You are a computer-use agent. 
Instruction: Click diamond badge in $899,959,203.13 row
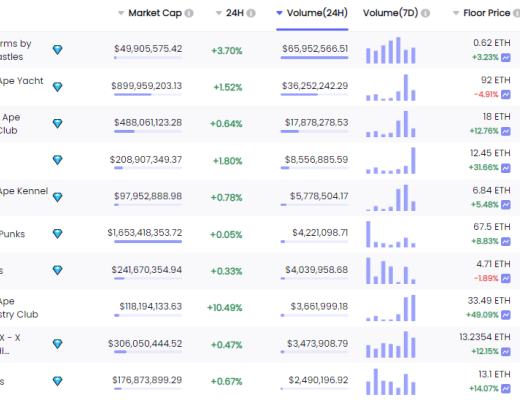[57, 87]
